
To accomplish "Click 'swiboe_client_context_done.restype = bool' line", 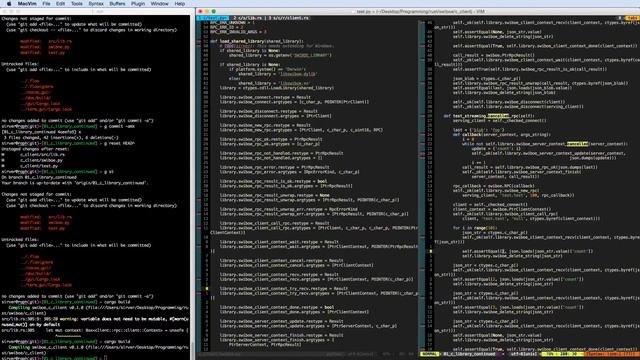I will point(277,307).
